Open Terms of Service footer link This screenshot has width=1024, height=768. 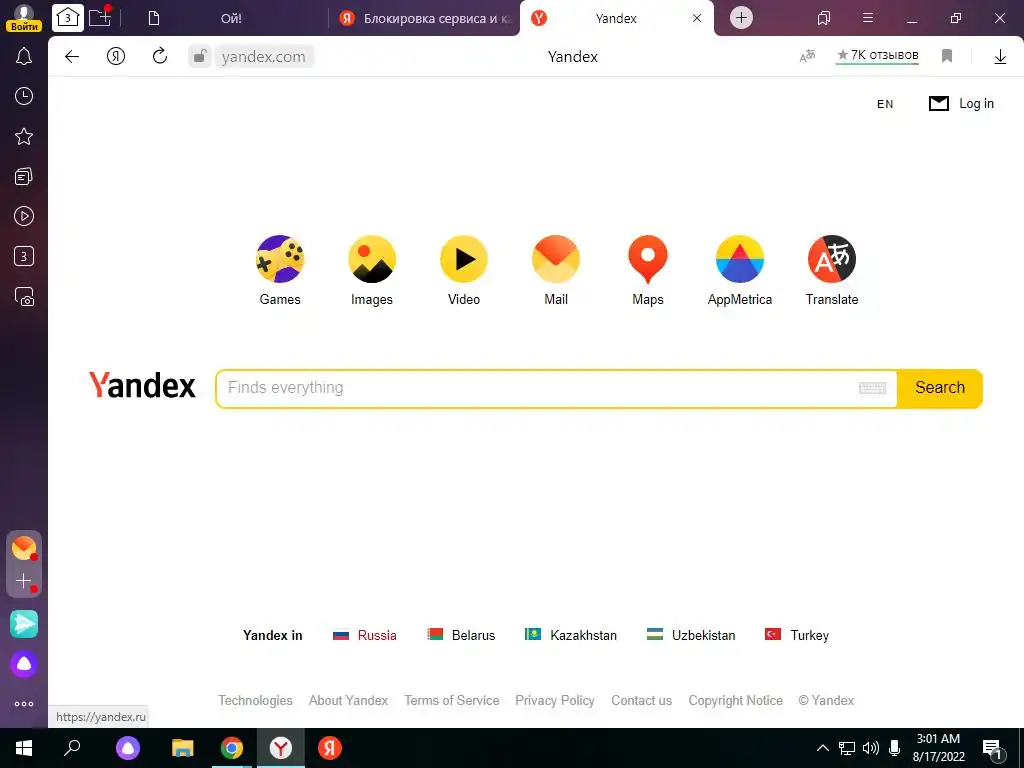point(451,701)
